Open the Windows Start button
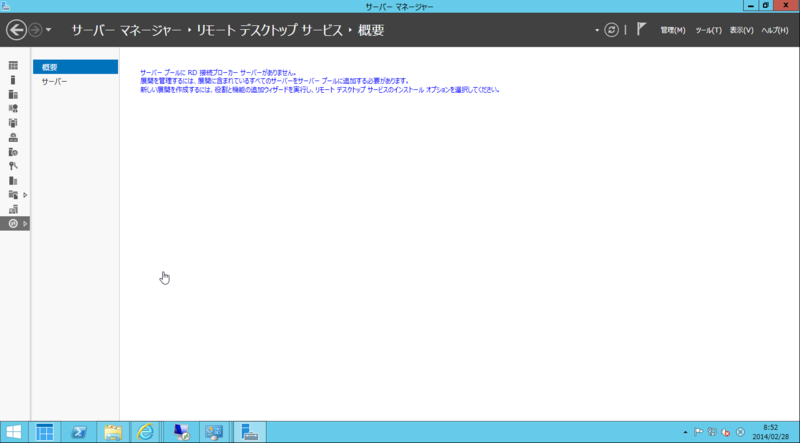The image size is (800, 443). (x=14, y=432)
